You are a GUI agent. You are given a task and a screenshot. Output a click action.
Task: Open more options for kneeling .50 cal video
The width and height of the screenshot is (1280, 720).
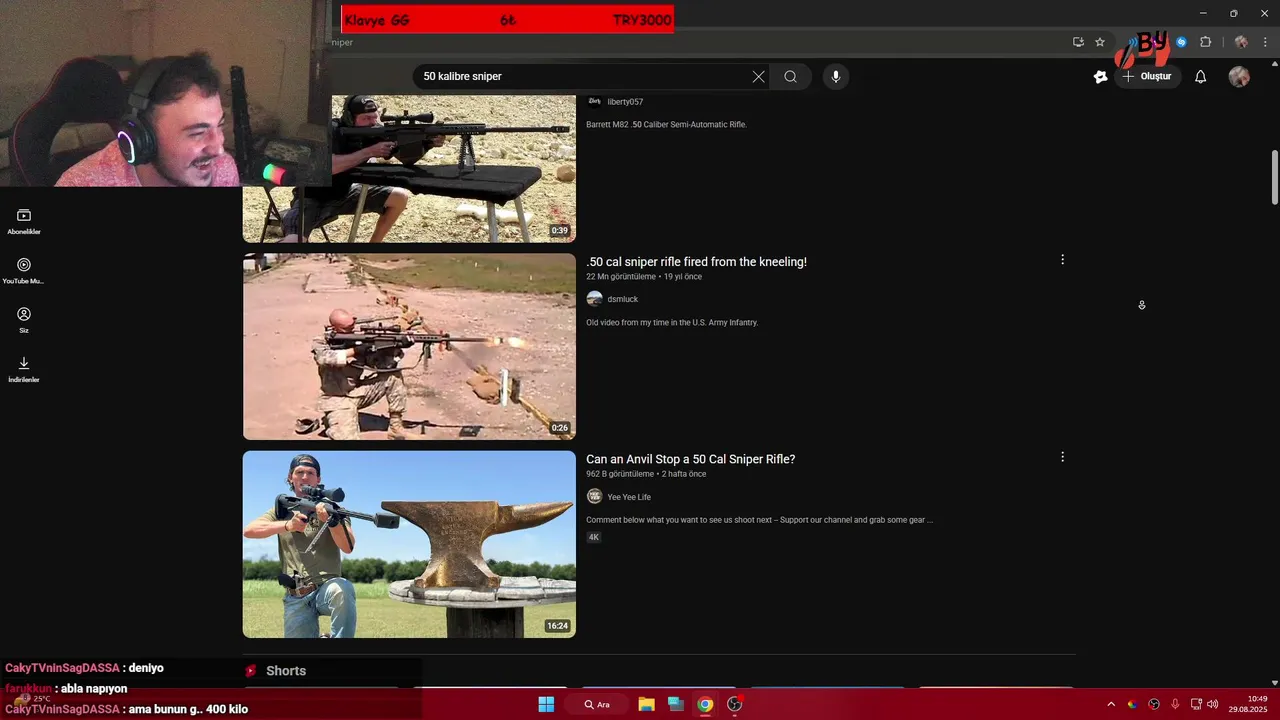click(1062, 260)
